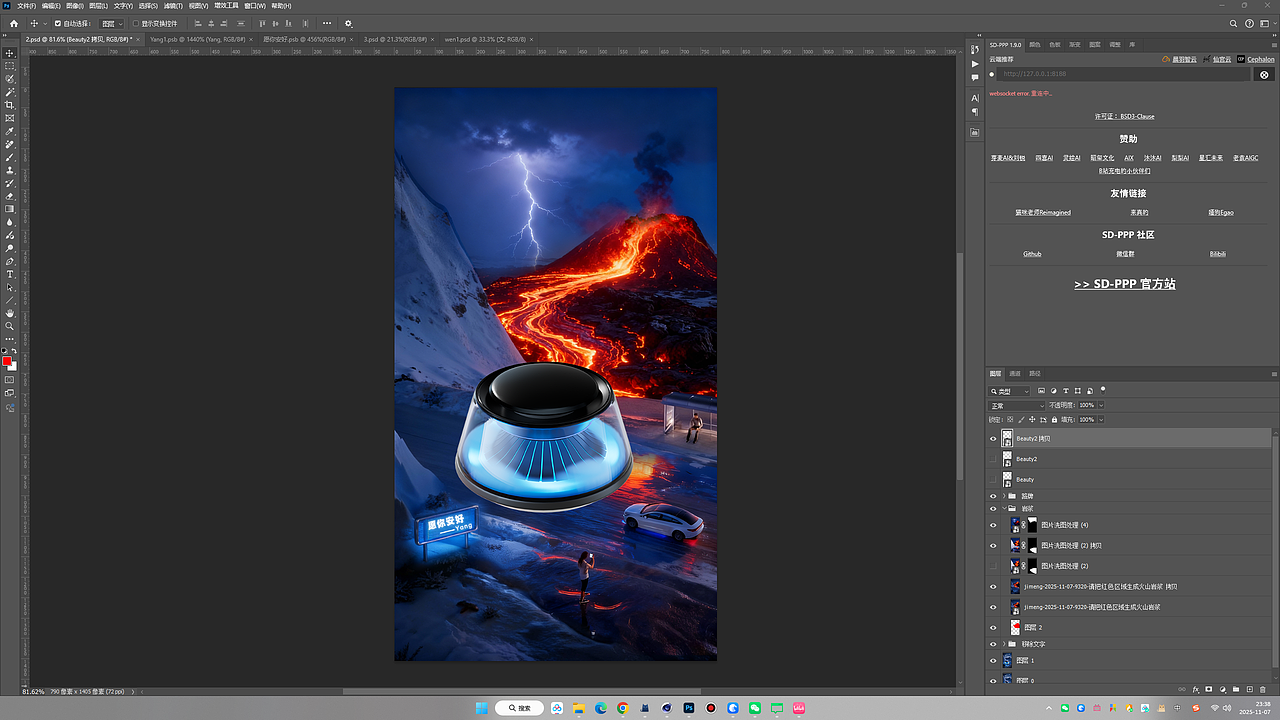
Task: Switch to the wen1.psd document tab
Action: click(486, 38)
